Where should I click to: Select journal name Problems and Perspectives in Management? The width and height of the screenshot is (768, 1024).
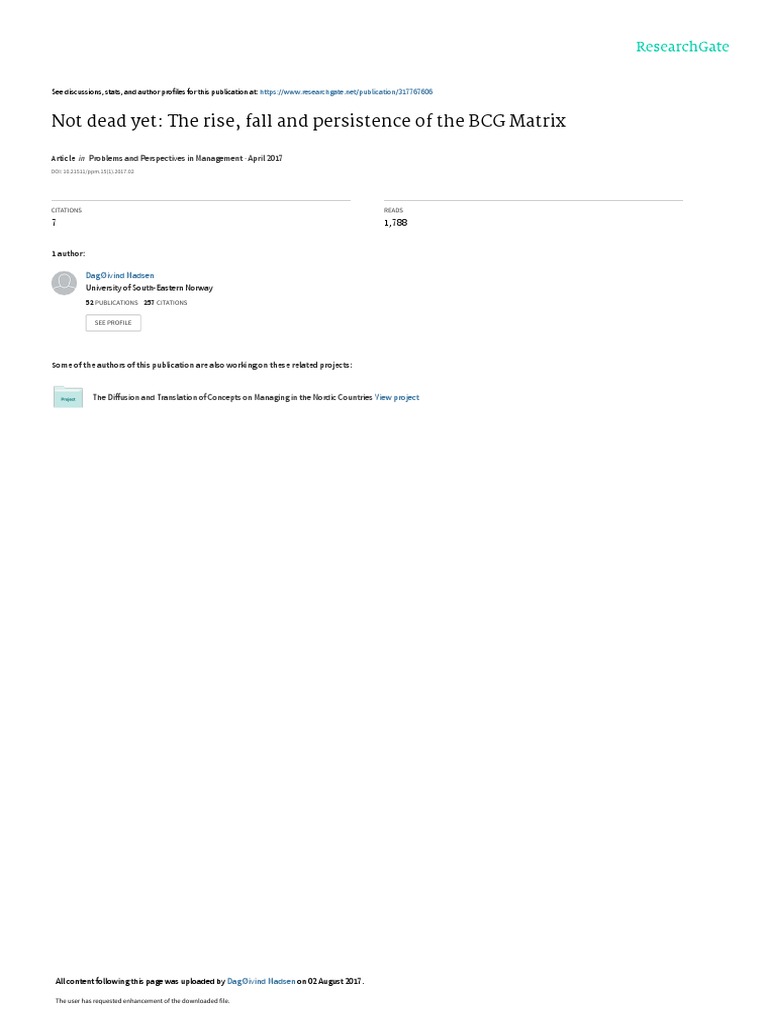pos(166,158)
